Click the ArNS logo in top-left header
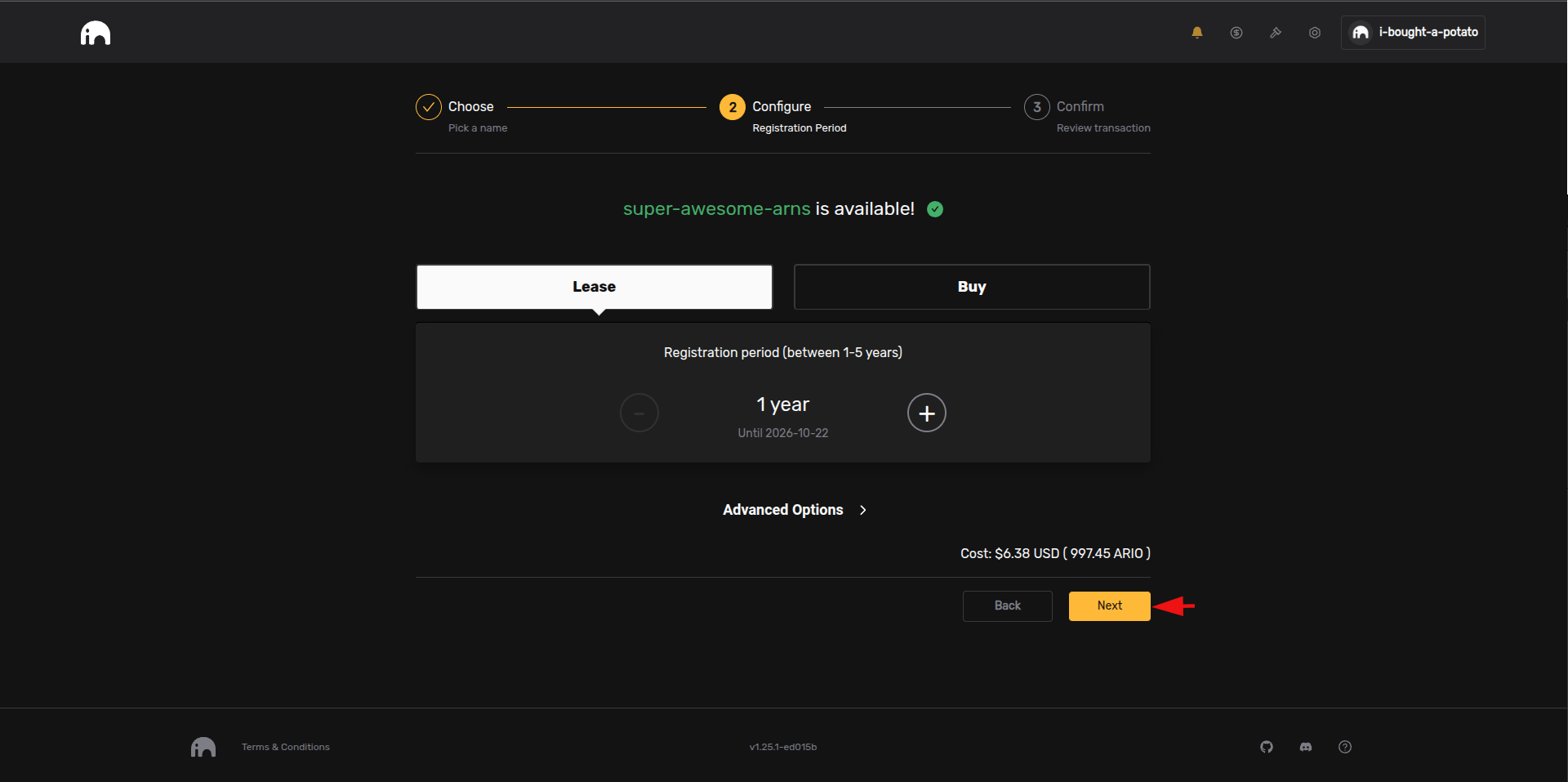The height and width of the screenshot is (782, 1568). point(96,33)
